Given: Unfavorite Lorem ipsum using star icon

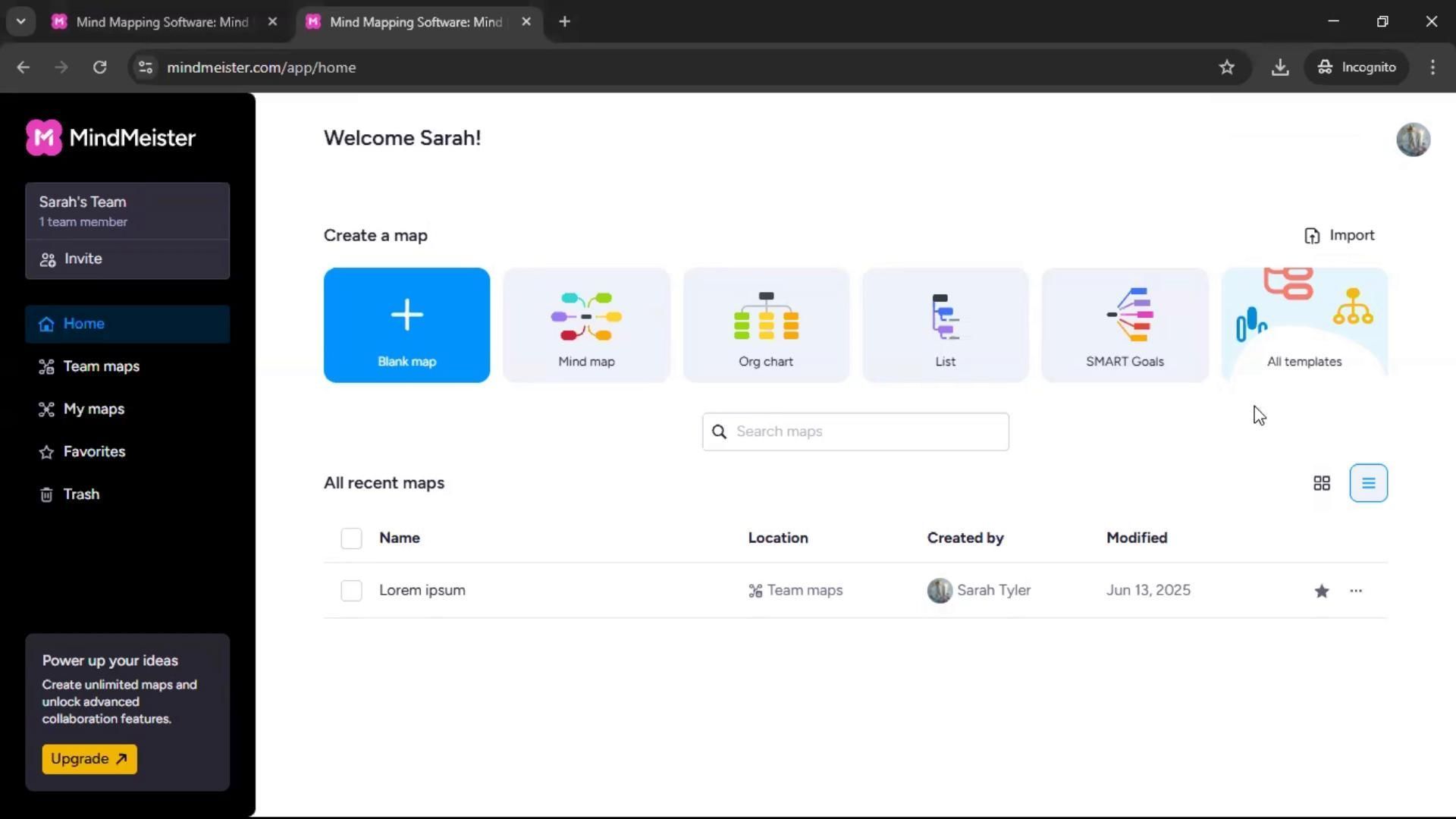Looking at the screenshot, I should [x=1322, y=591].
